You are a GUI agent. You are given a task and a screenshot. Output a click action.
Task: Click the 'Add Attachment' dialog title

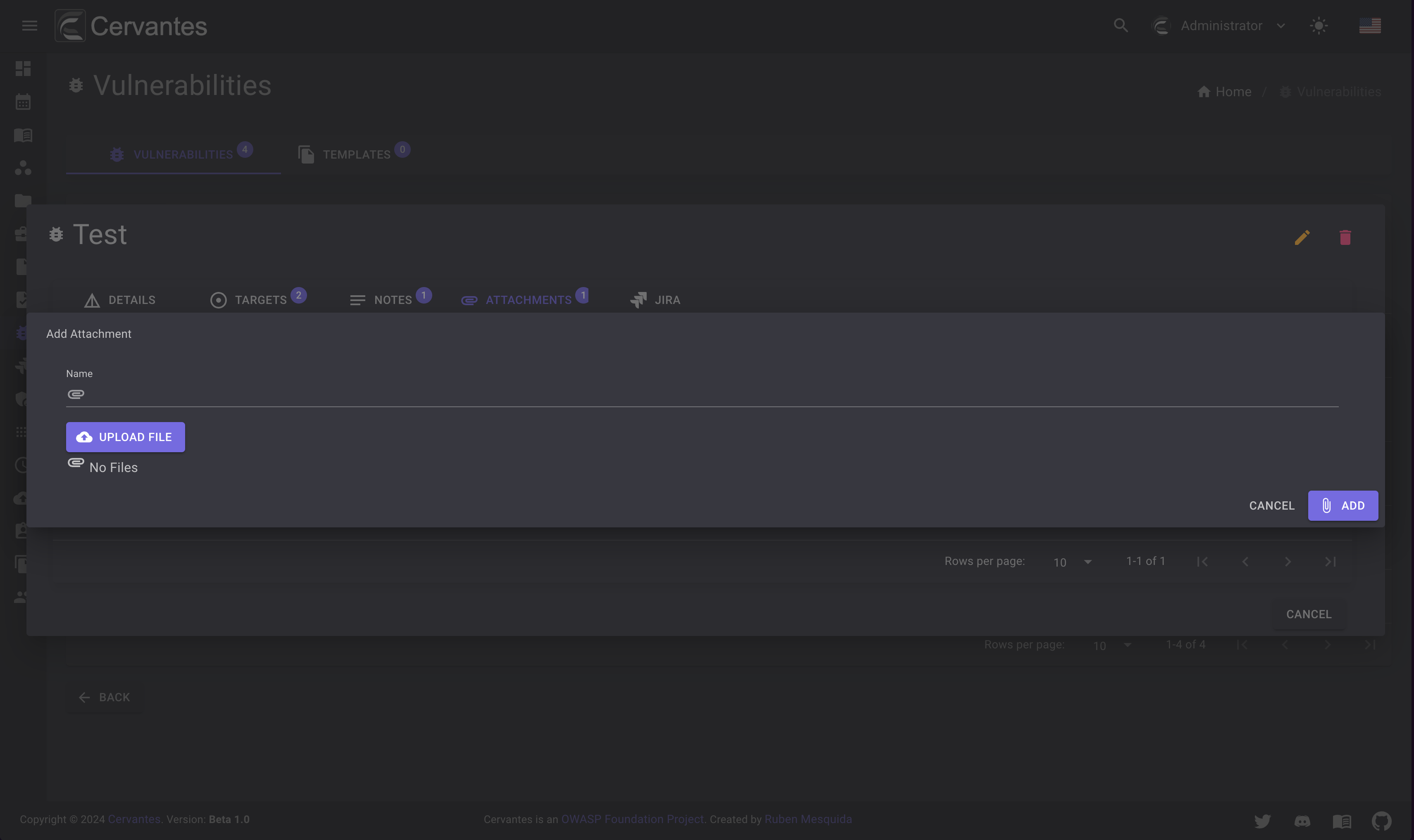click(89, 334)
